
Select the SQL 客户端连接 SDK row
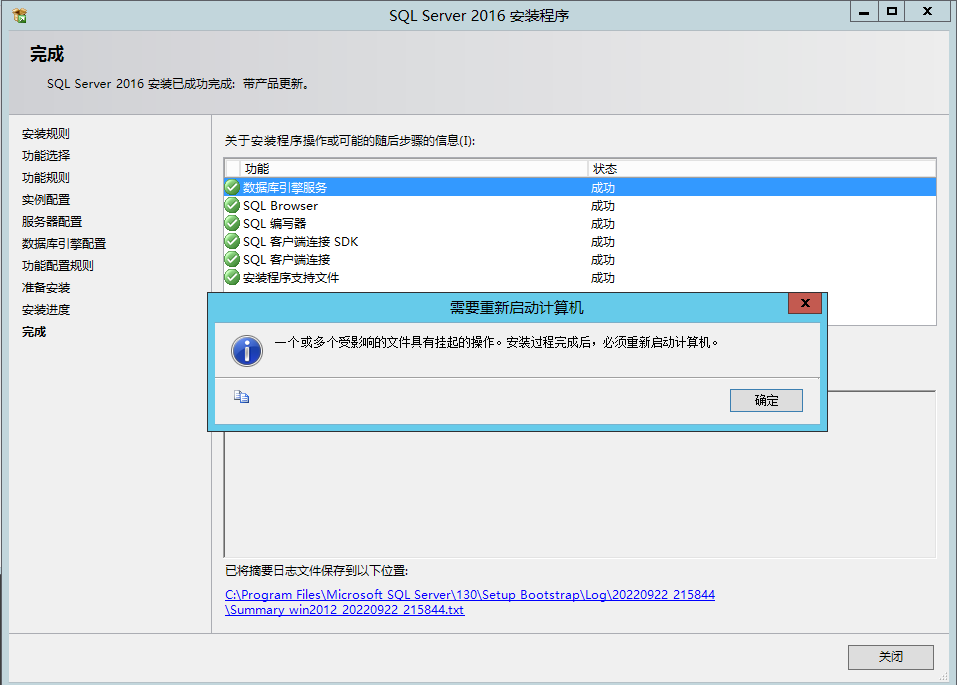pos(580,241)
